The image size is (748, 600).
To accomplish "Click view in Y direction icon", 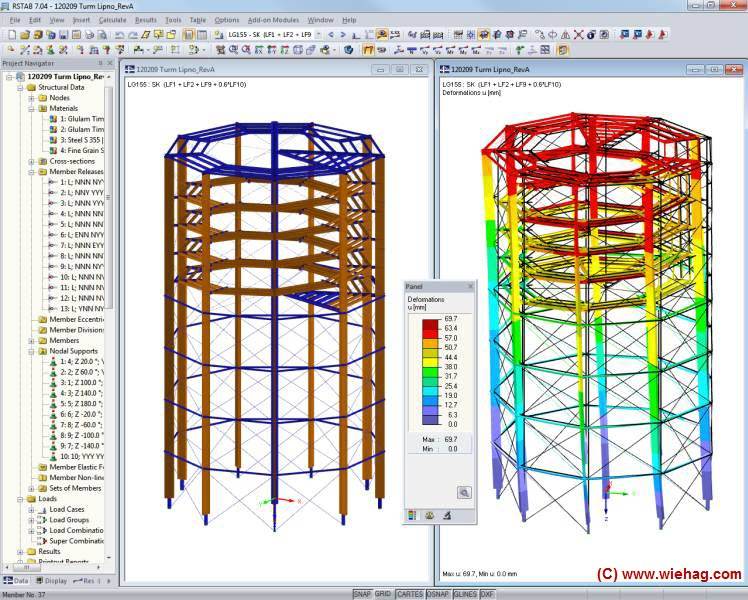I will click(271, 50).
